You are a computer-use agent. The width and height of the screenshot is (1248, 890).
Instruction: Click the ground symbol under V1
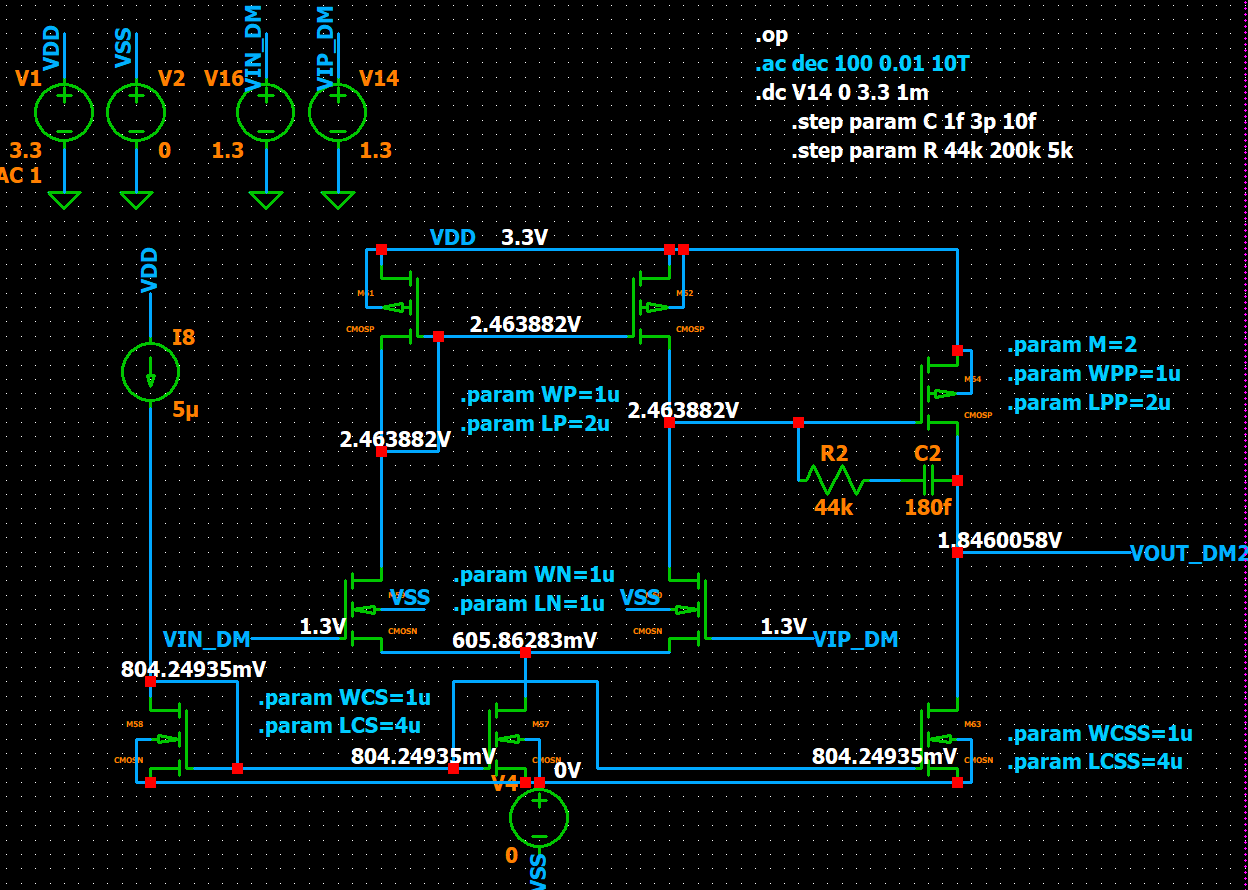click(x=64, y=199)
